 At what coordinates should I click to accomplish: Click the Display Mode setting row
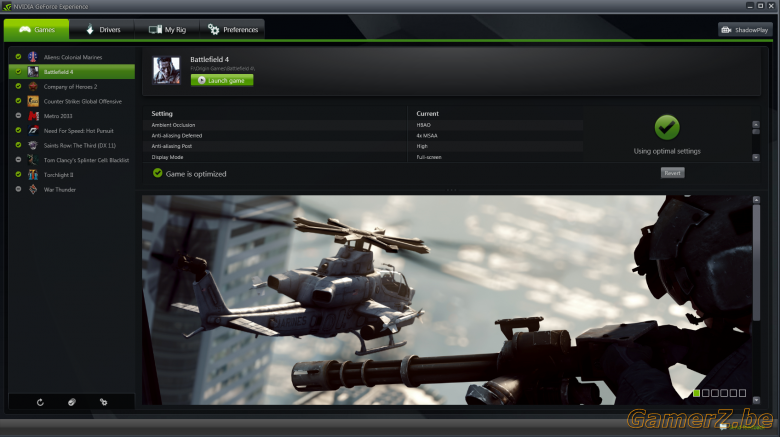point(363,157)
